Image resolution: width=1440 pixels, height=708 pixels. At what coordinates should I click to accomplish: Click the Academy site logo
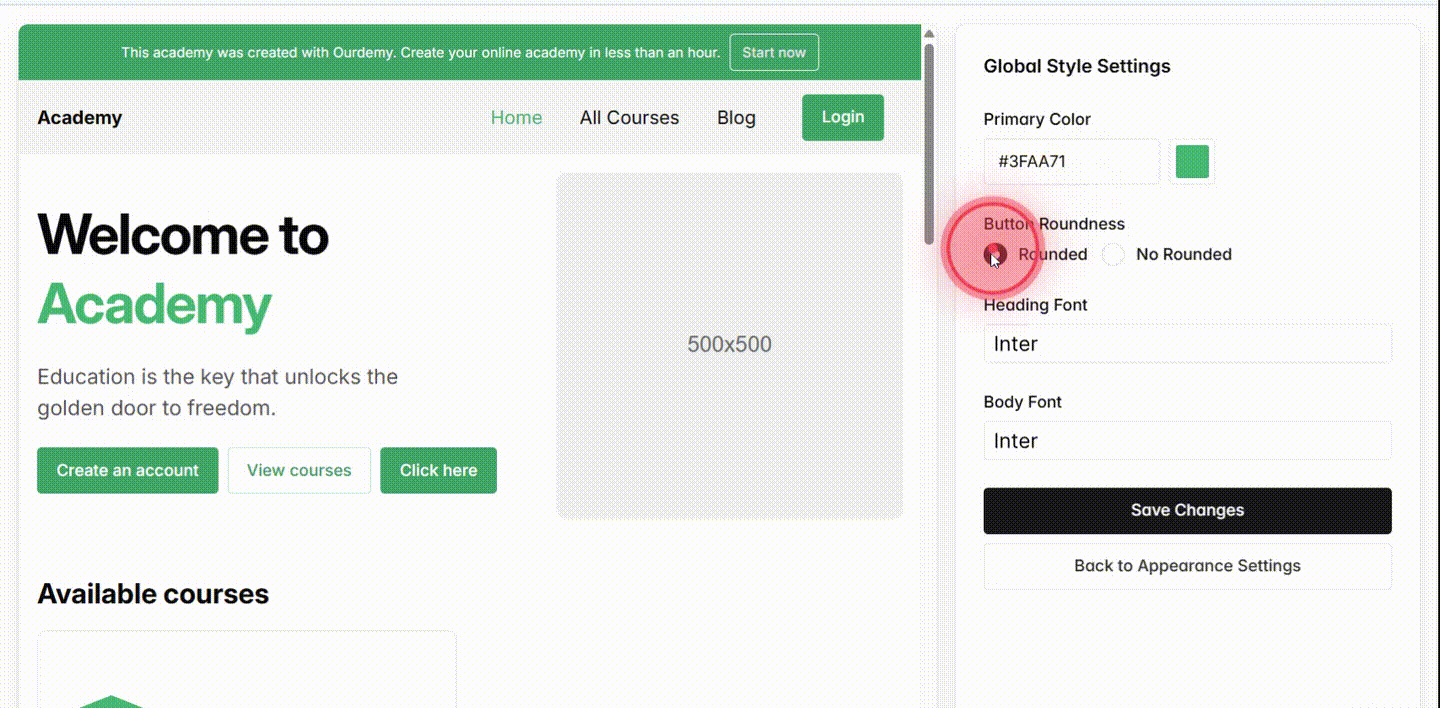[x=79, y=117]
